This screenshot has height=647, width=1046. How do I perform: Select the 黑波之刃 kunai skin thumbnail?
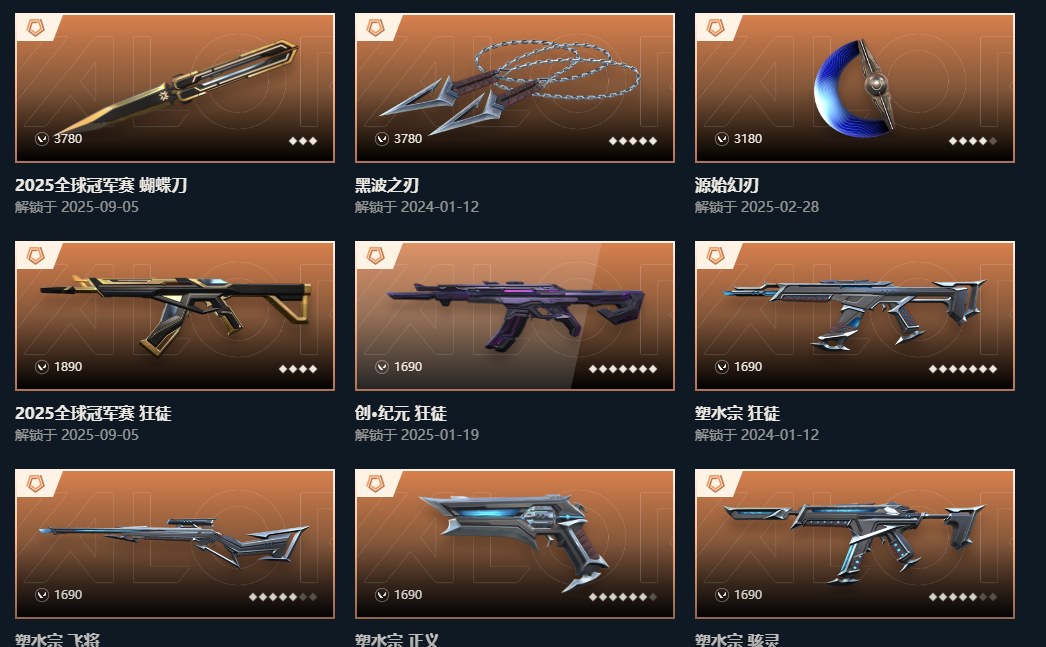click(x=514, y=88)
